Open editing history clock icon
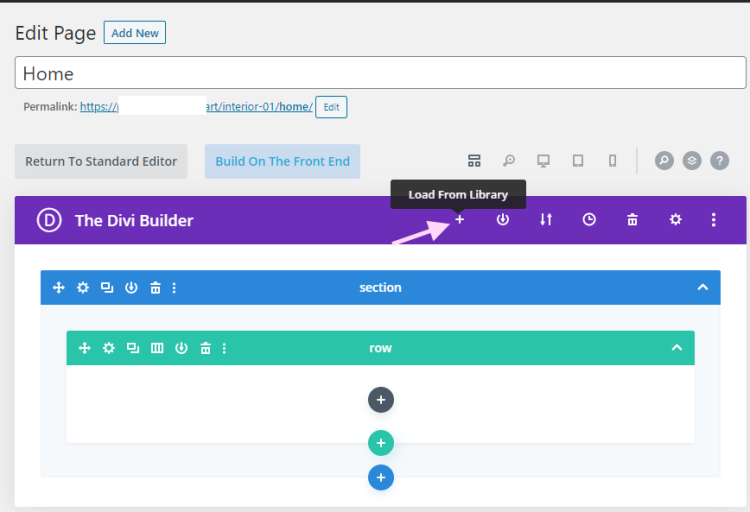The width and height of the screenshot is (750, 512). click(x=589, y=220)
